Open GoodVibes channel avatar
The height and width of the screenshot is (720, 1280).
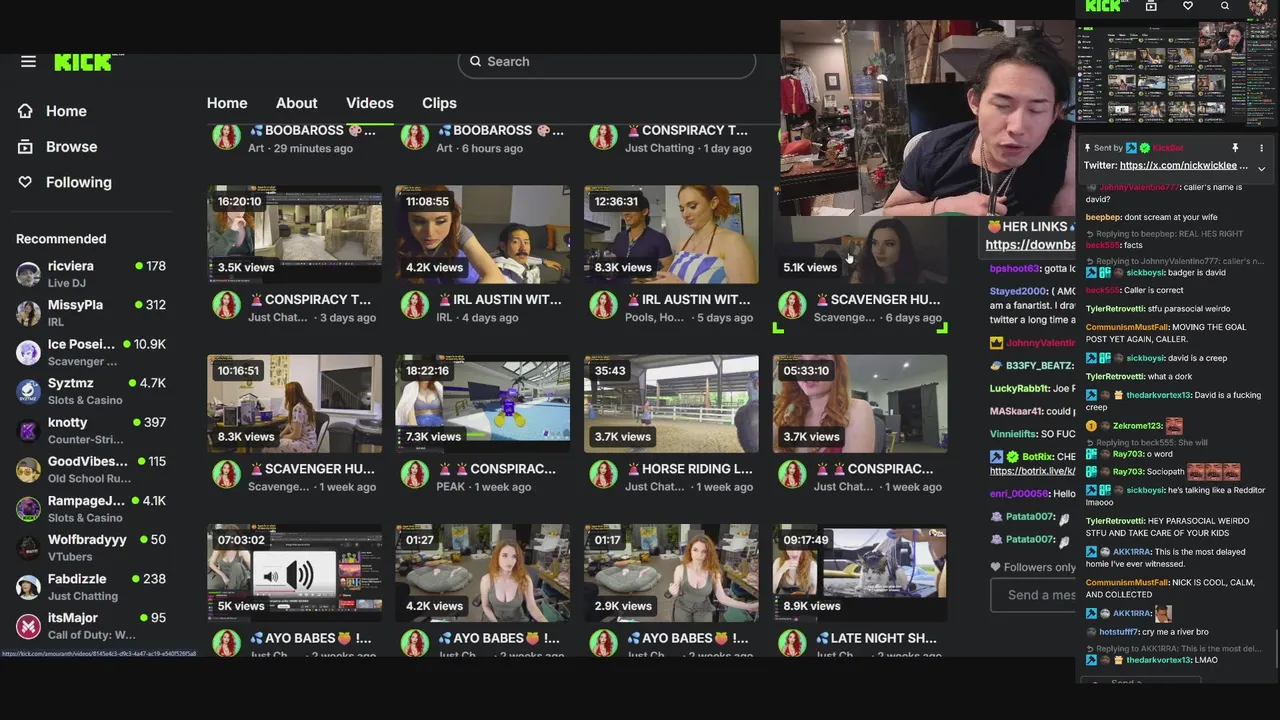(x=29, y=469)
